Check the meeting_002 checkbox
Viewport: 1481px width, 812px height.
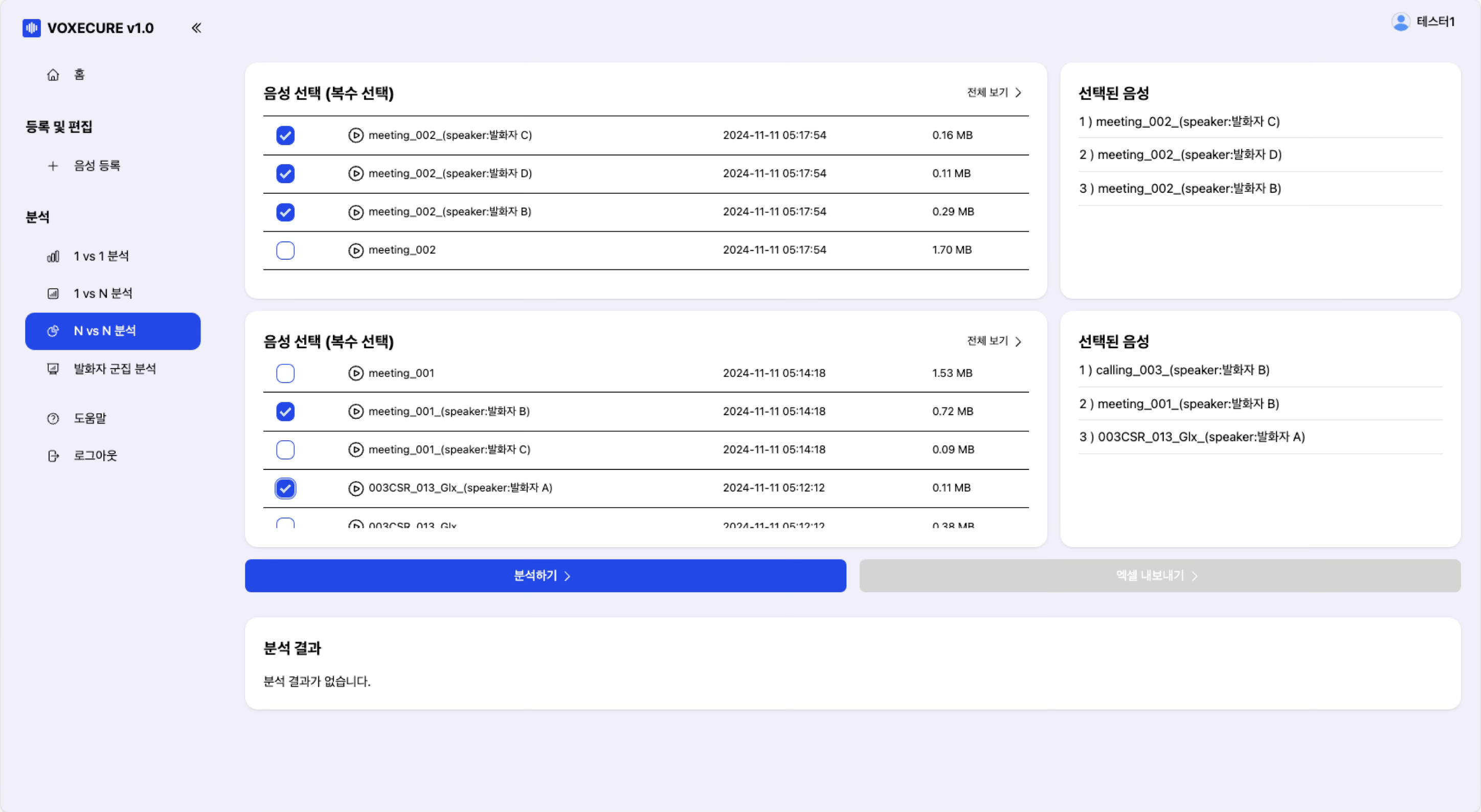(285, 250)
